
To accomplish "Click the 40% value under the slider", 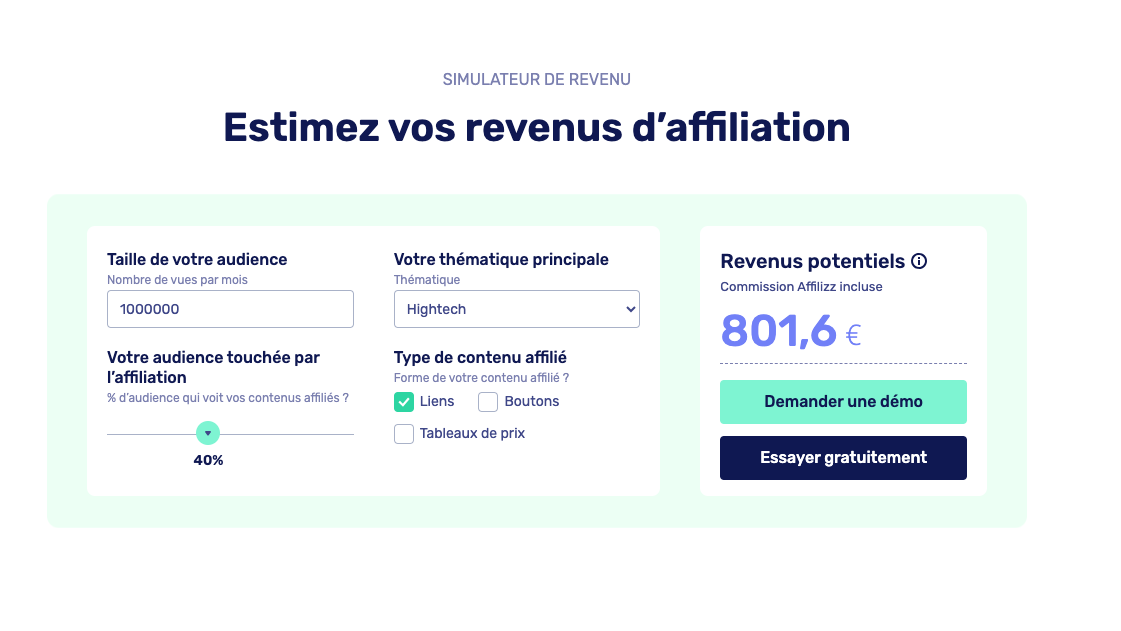I will tap(208, 461).
